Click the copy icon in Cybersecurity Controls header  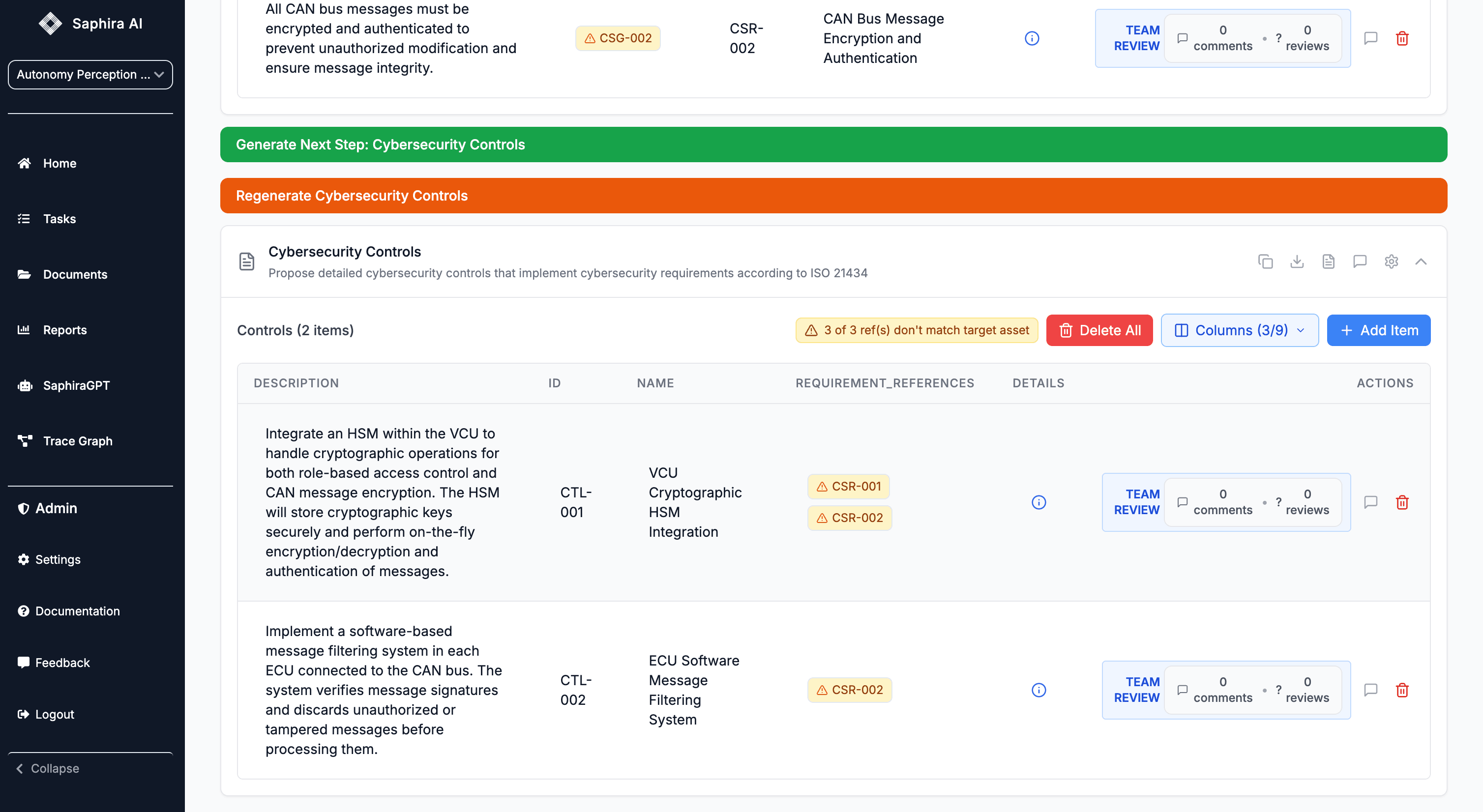coord(1265,261)
